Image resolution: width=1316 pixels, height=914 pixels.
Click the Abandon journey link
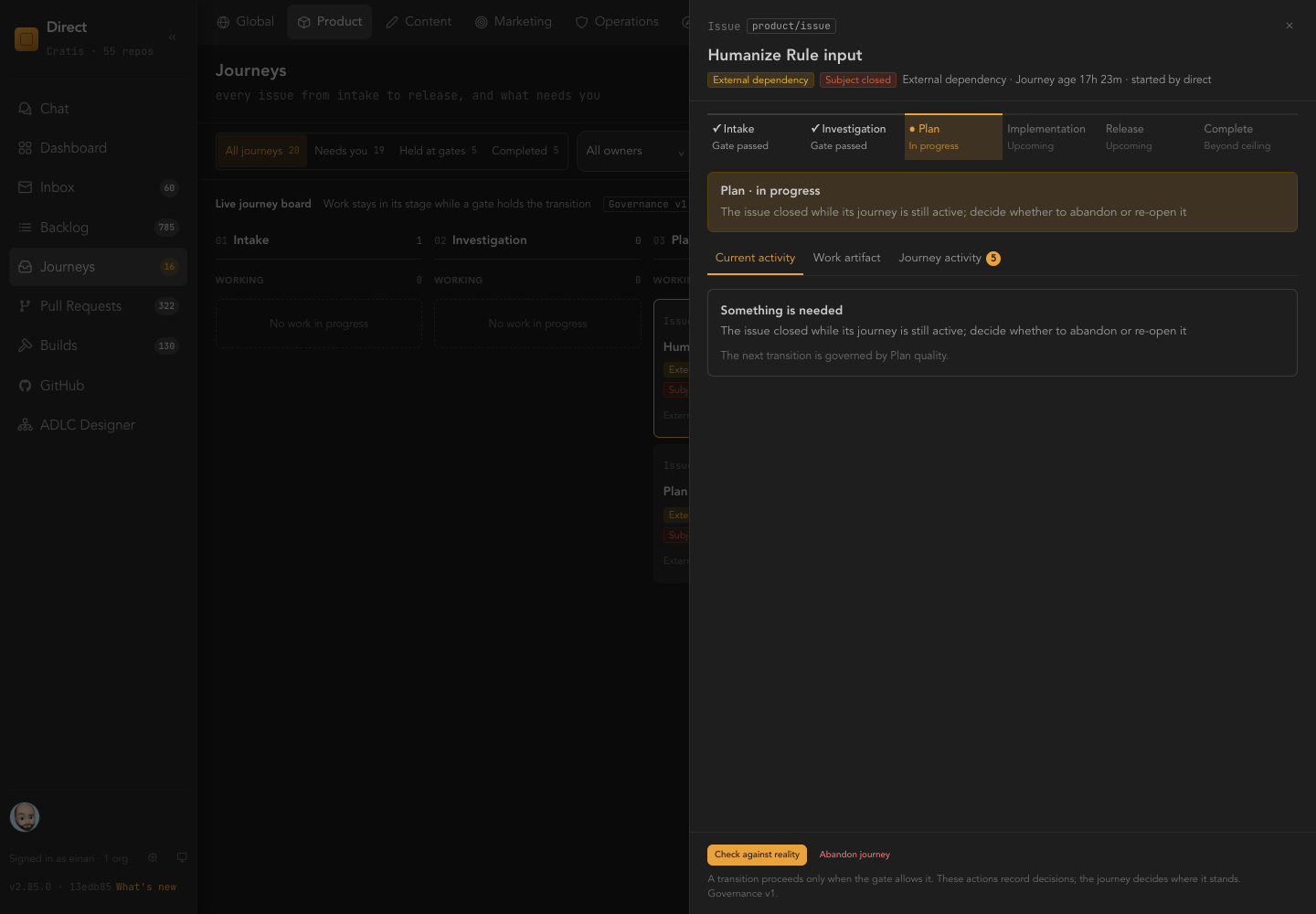click(x=854, y=855)
